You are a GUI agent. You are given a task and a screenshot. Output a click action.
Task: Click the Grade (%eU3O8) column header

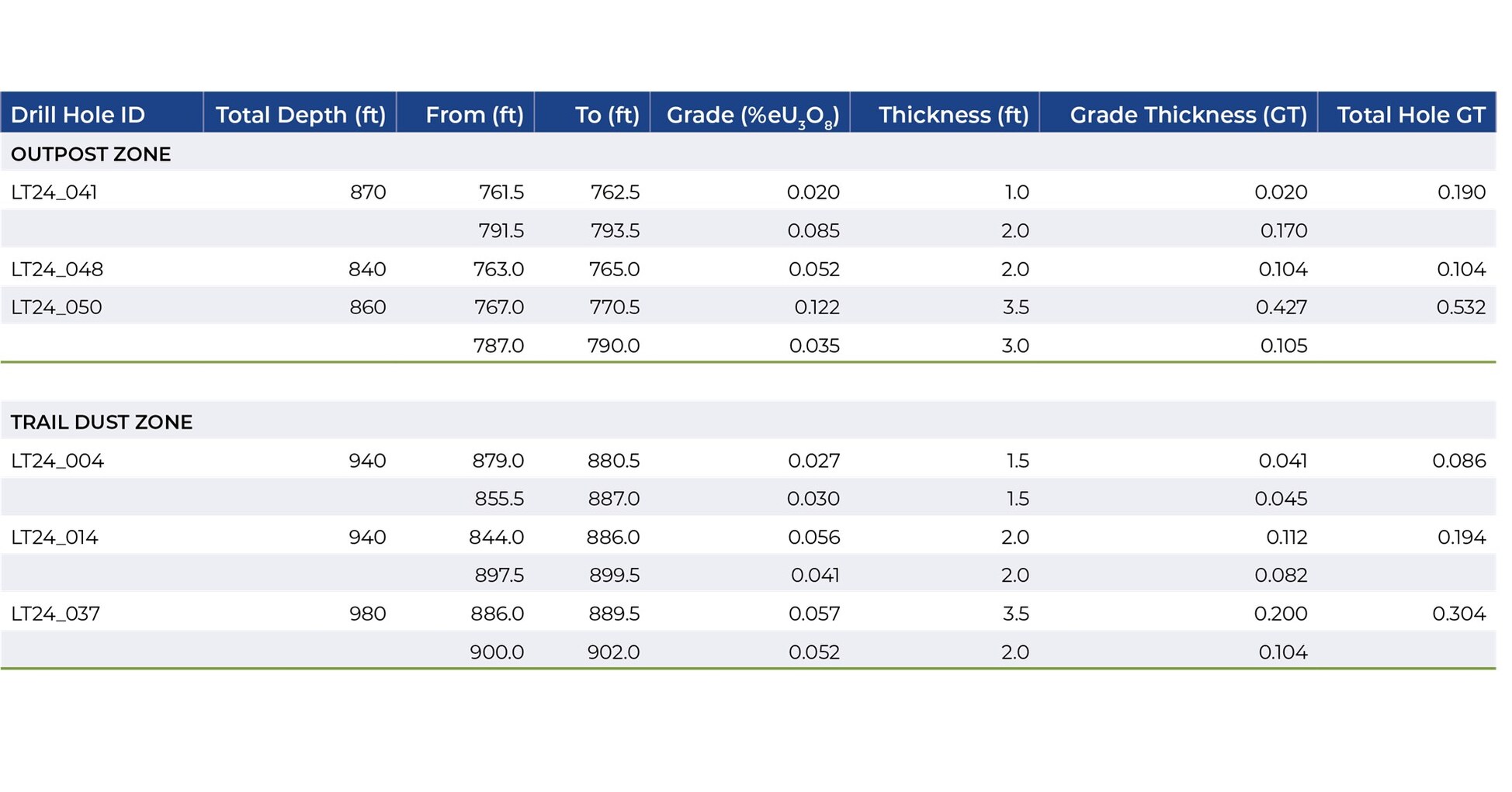click(x=752, y=116)
